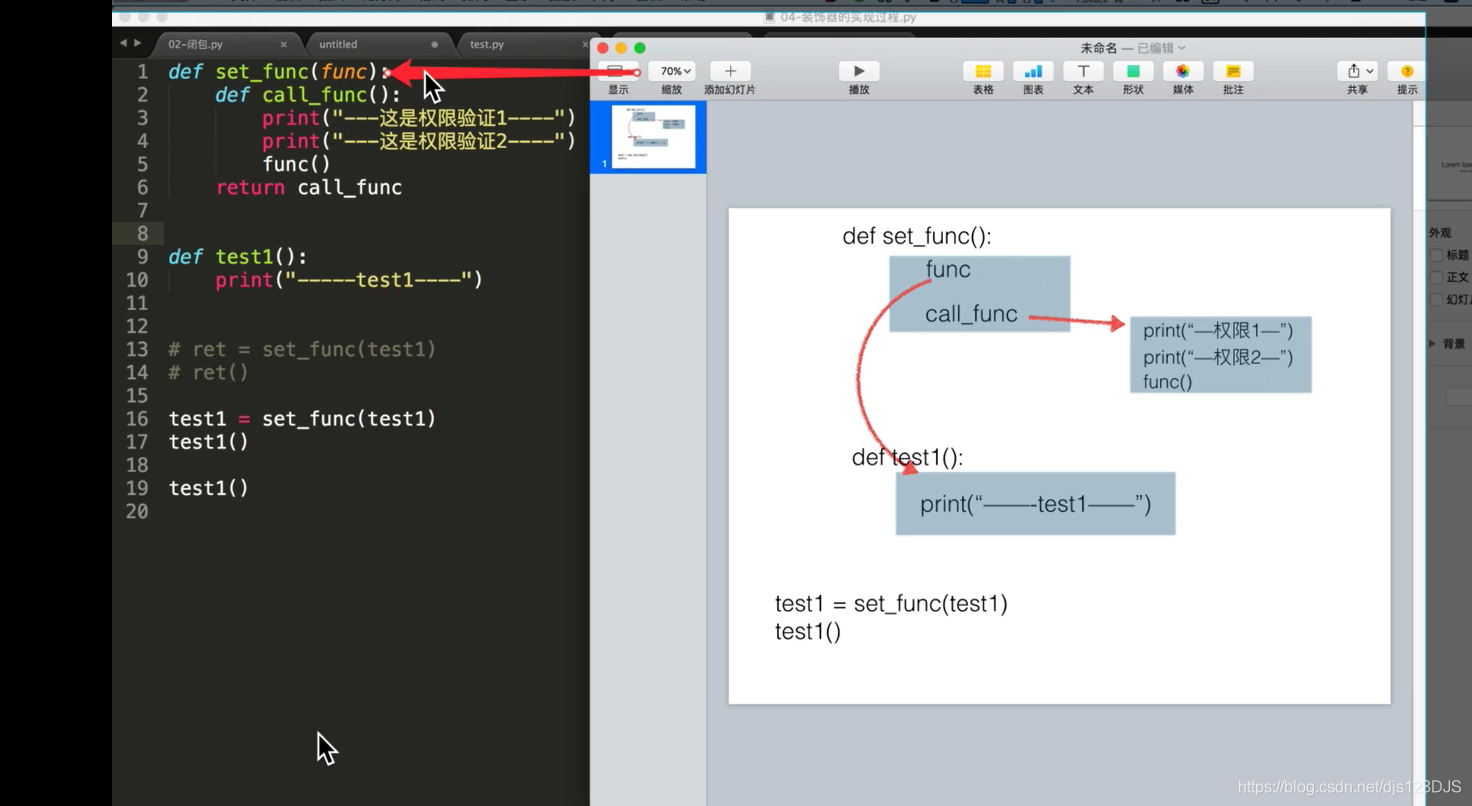Switch to the test.py tab
Viewport: 1472px width, 806px height.
tap(487, 44)
